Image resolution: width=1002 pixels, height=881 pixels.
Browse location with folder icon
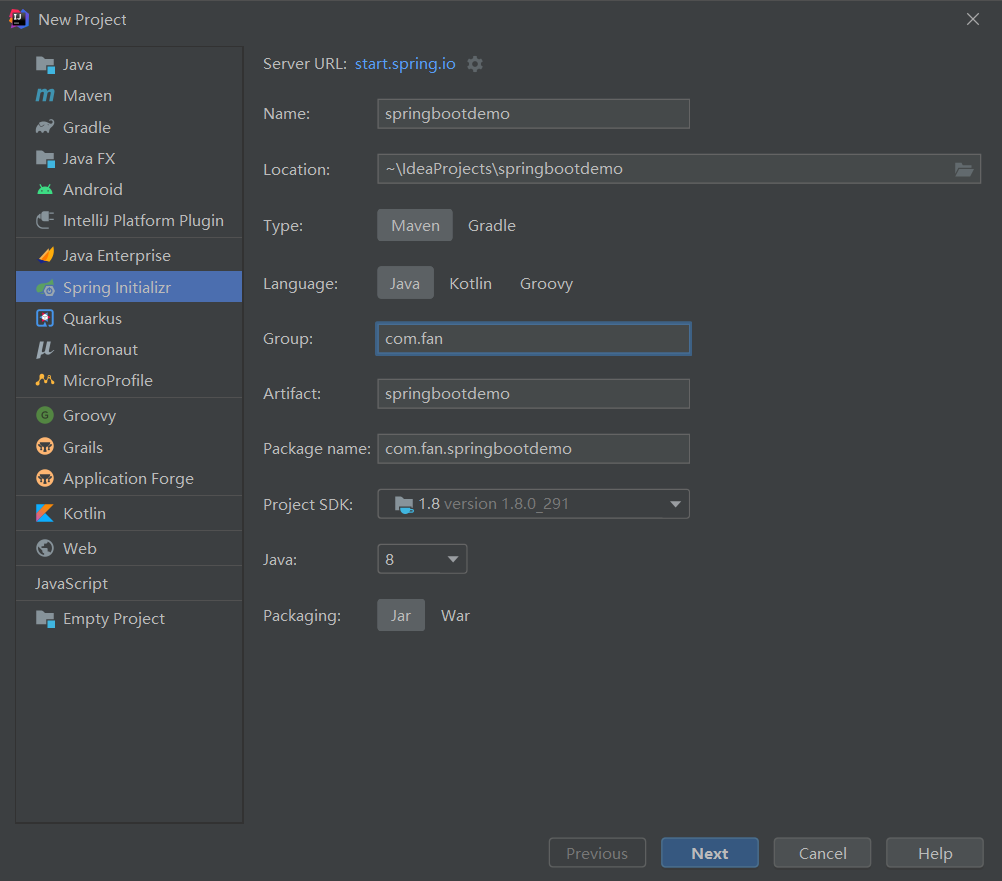coord(963,169)
